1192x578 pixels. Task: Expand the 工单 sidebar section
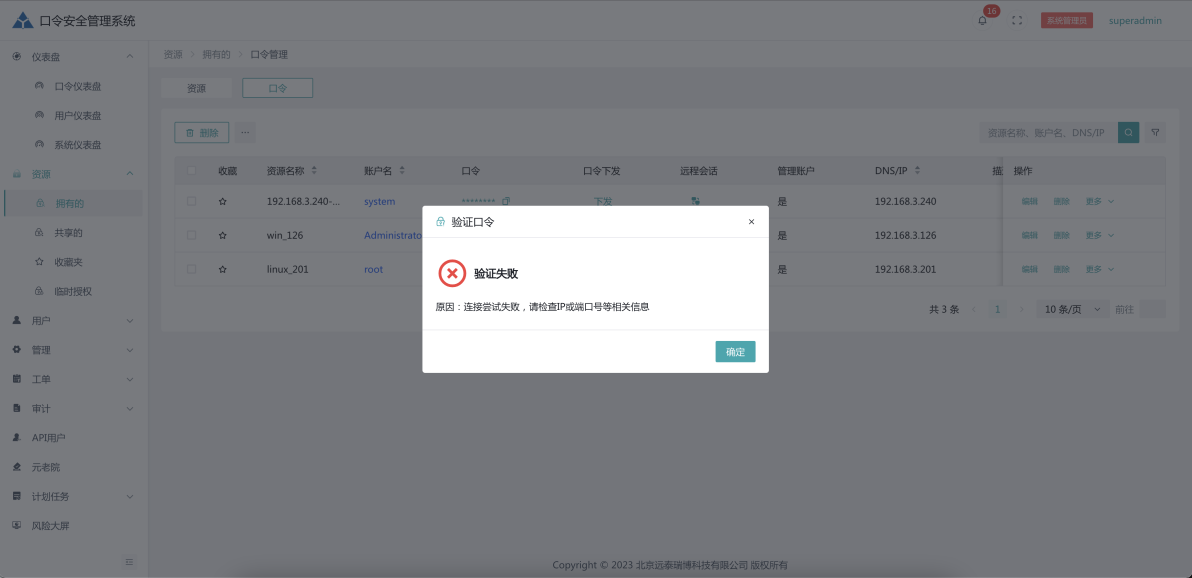[71, 379]
